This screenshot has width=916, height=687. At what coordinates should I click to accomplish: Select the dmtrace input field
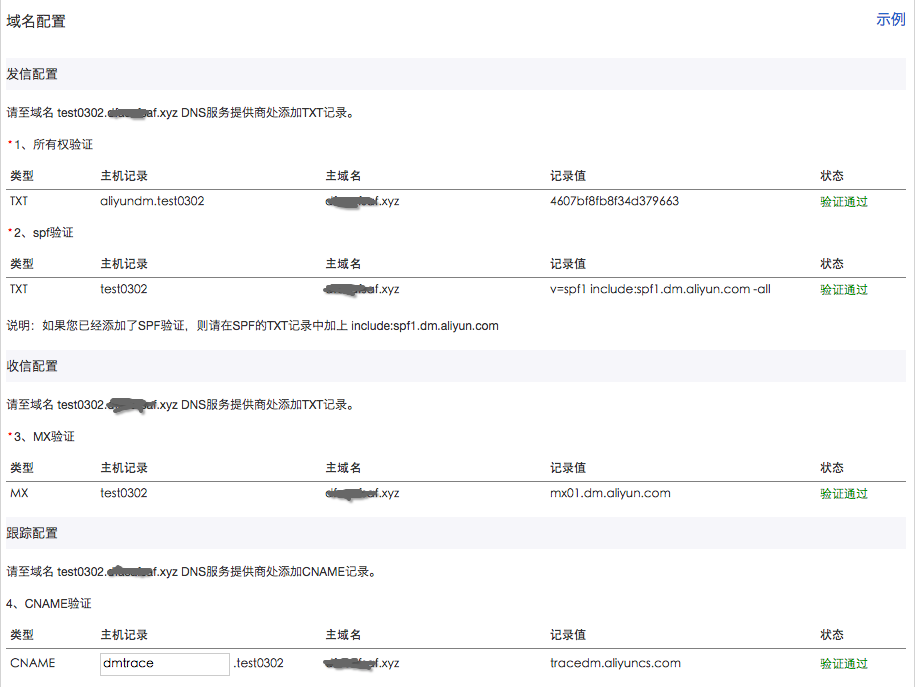(164, 663)
